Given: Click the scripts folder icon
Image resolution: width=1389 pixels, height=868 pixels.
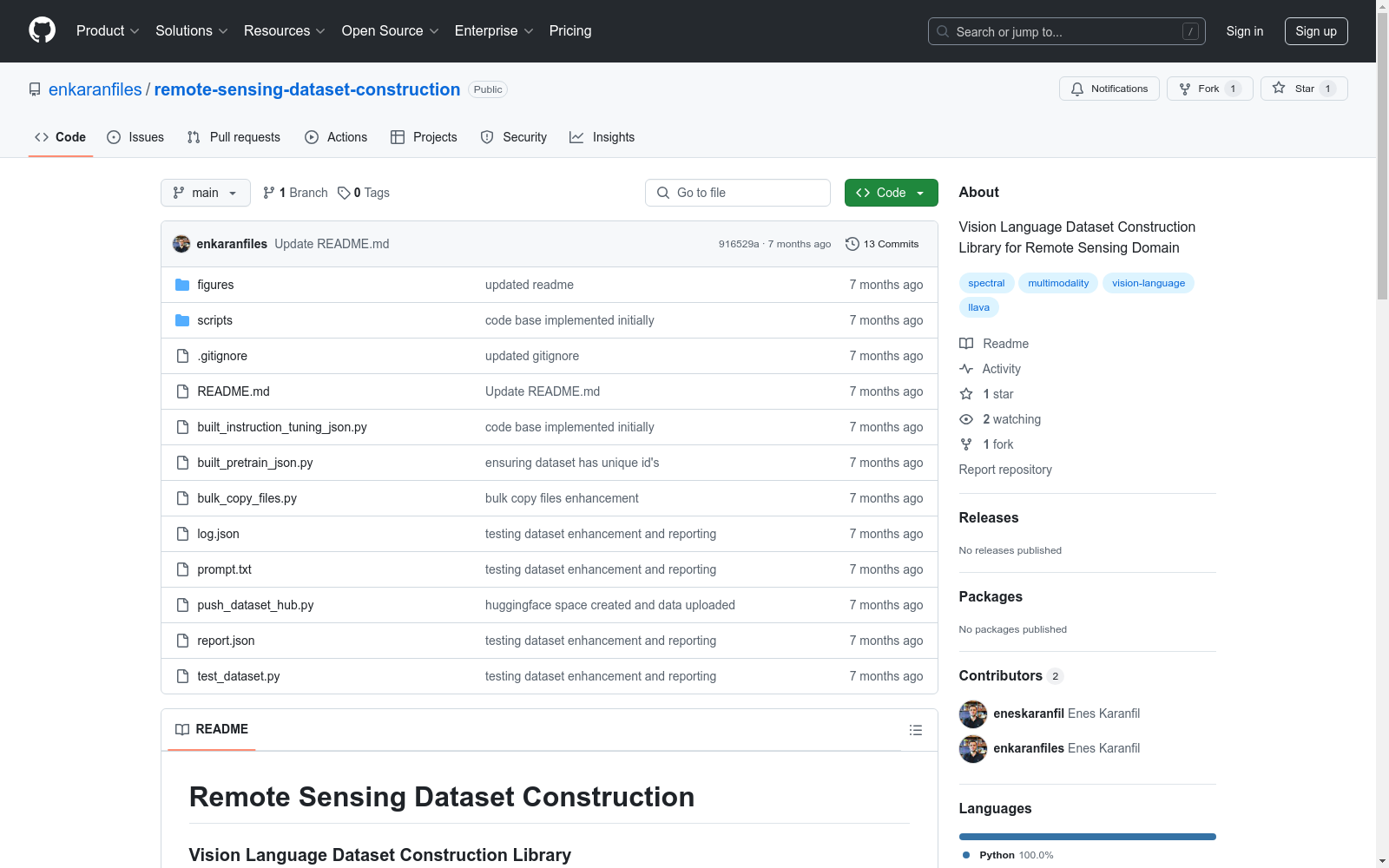Looking at the screenshot, I should click(182, 320).
